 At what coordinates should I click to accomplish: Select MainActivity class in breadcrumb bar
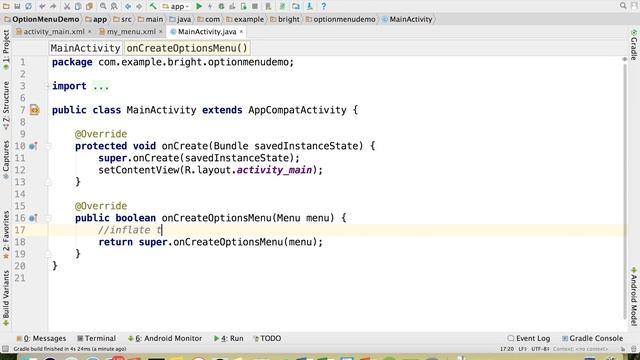(407, 19)
